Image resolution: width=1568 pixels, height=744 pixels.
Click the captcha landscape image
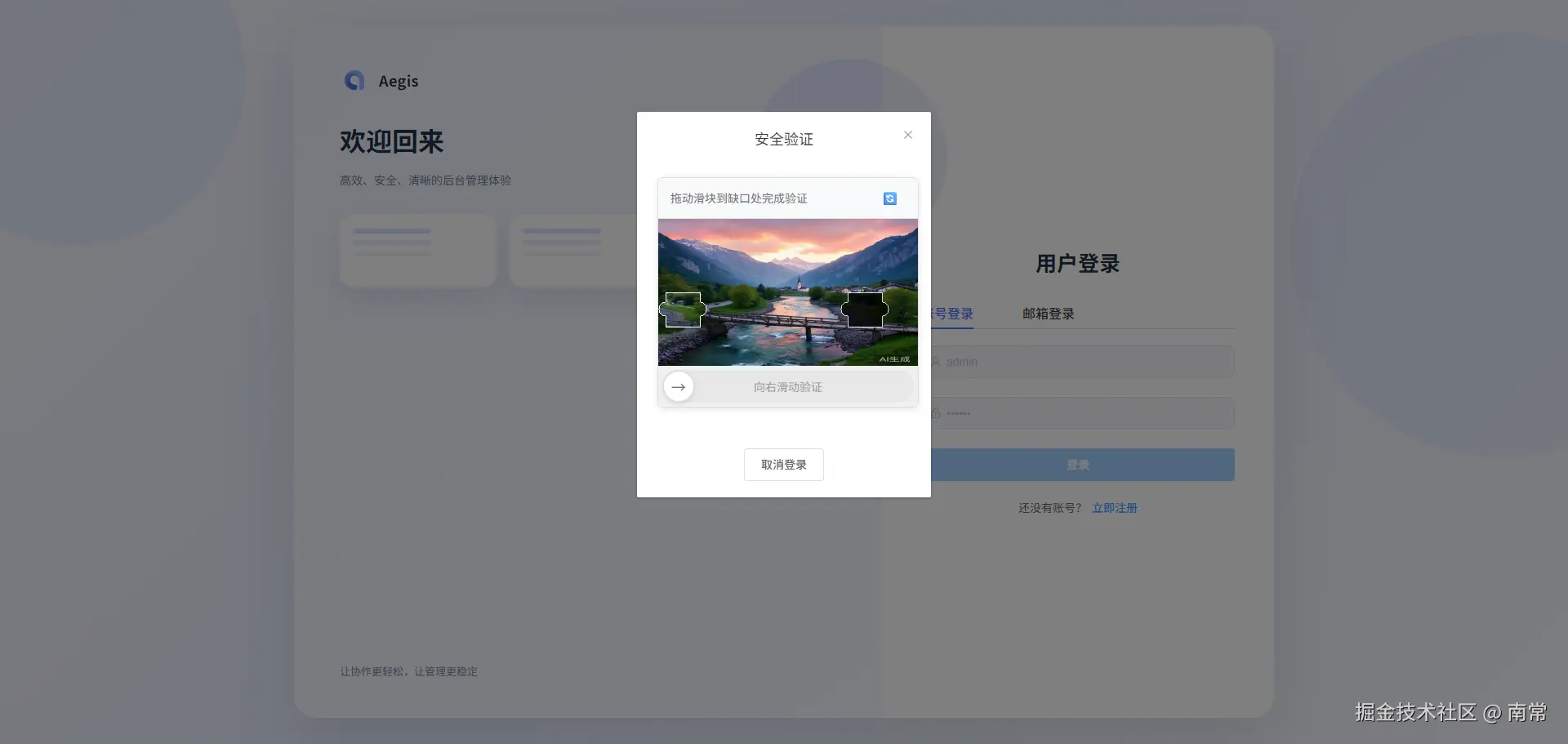point(788,292)
